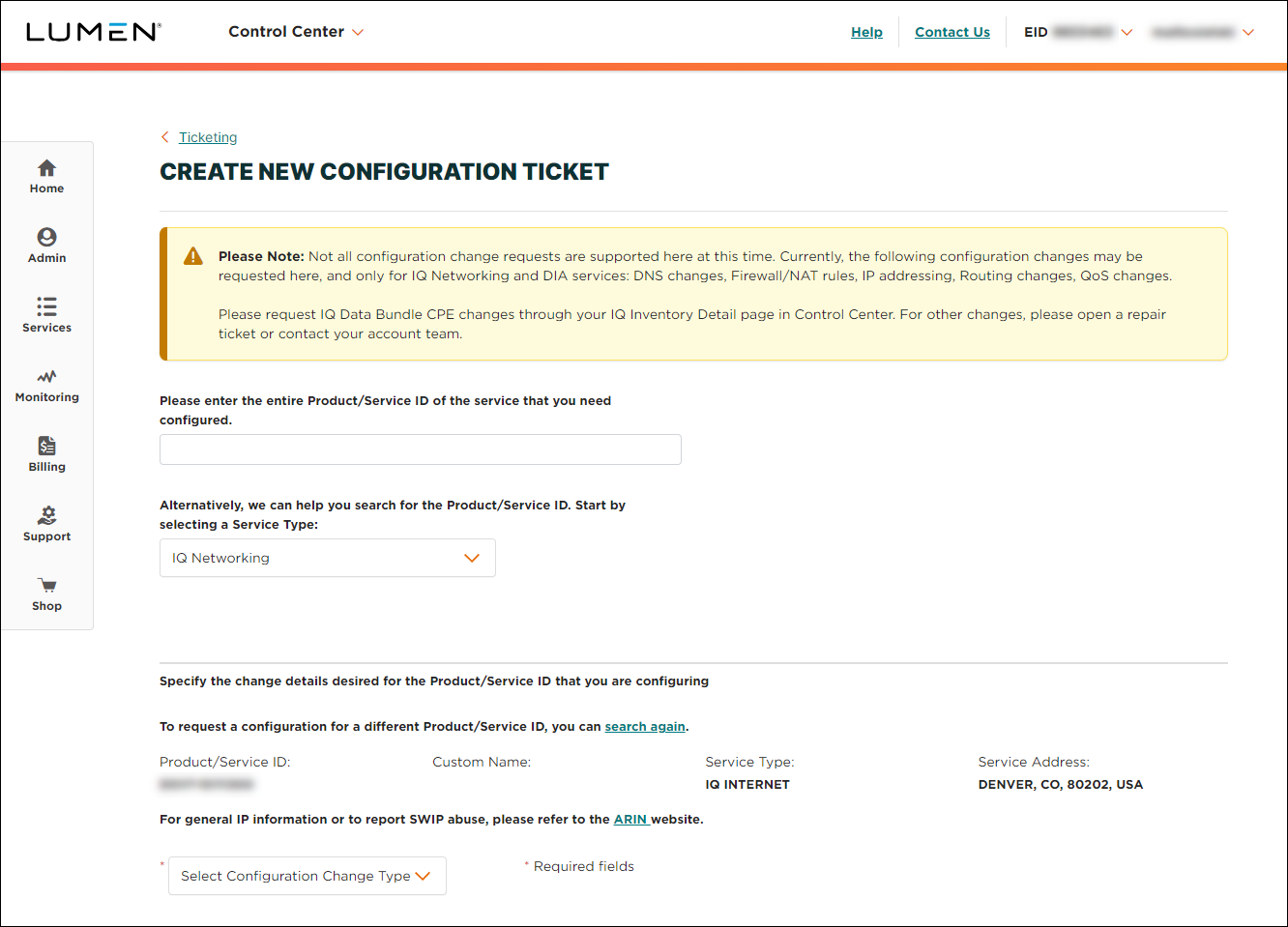Click the blurred Product/Service ID value
This screenshot has width=1288, height=927.
tap(207, 784)
